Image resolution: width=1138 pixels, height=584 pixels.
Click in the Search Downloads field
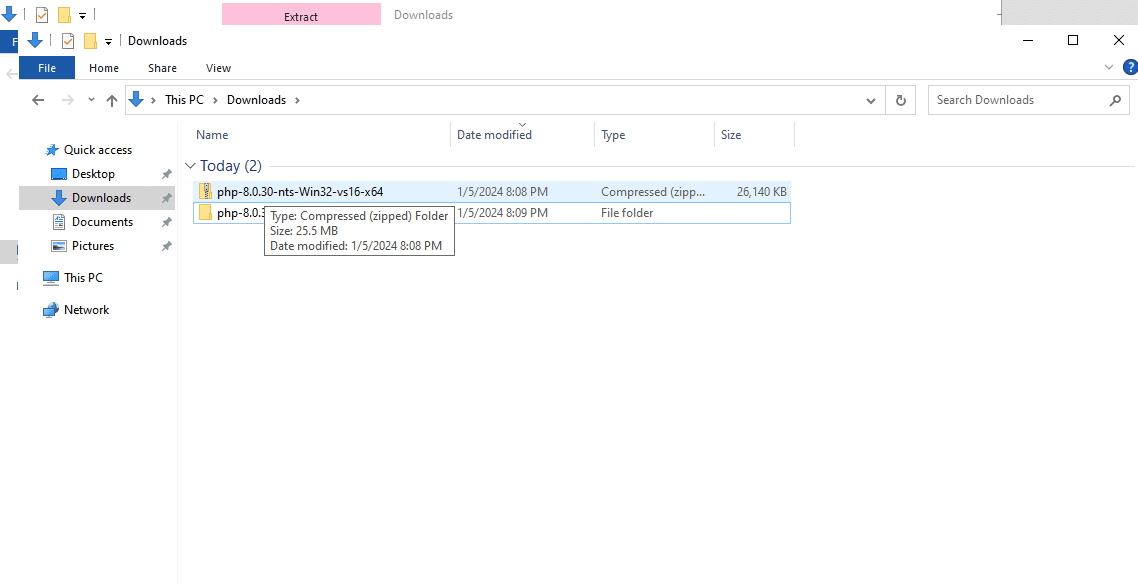point(1015,100)
